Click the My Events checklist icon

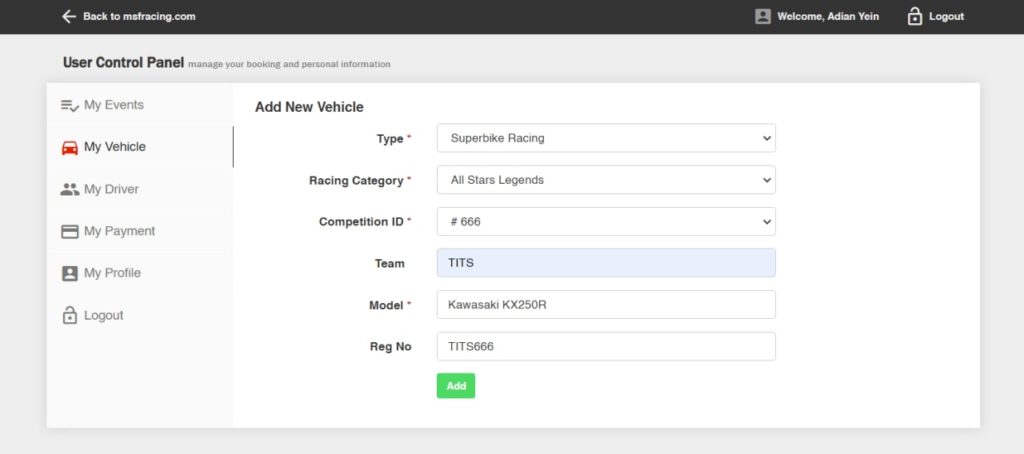pyautogui.click(x=69, y=105)
